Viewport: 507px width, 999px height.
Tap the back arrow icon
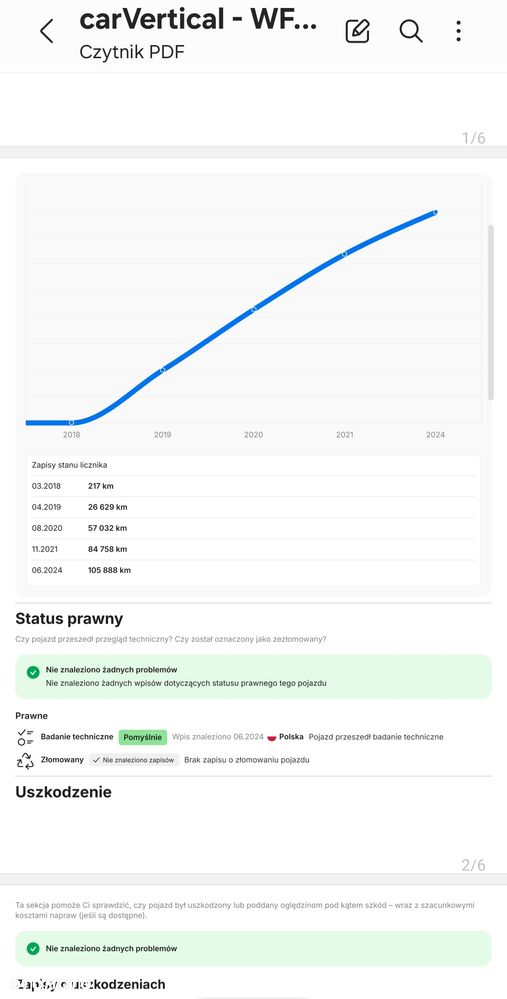point(46,31)
